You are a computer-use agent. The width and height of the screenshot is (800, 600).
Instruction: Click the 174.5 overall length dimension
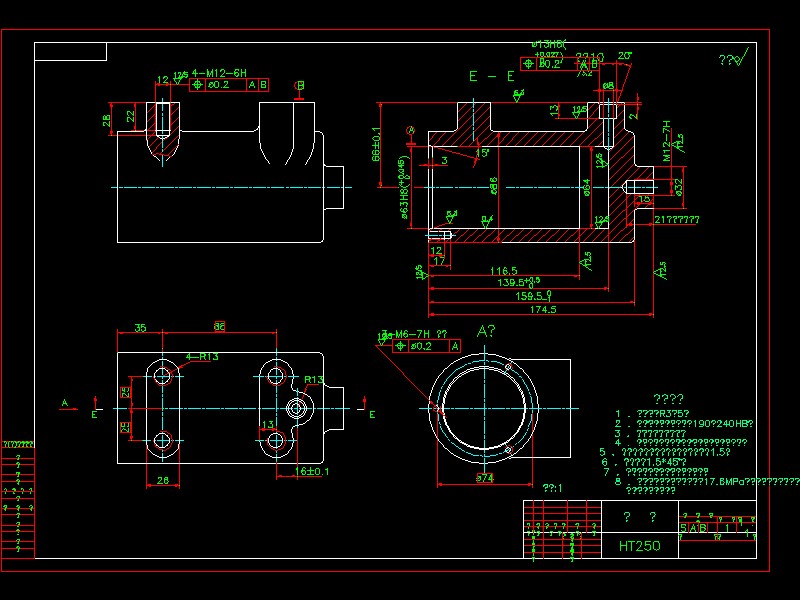(543, 309)
